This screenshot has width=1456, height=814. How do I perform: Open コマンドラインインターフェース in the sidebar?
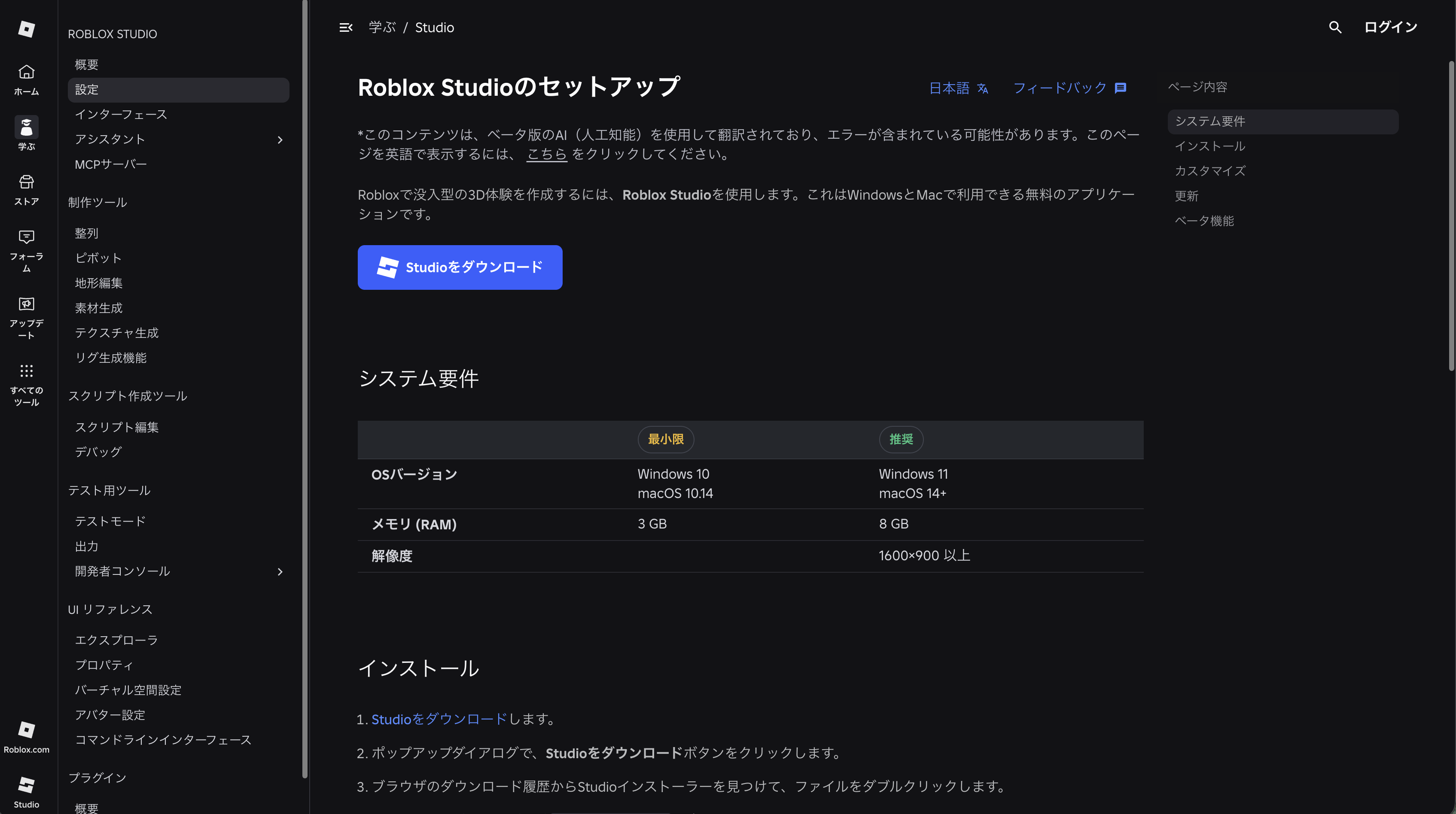(x=163, y=739)
